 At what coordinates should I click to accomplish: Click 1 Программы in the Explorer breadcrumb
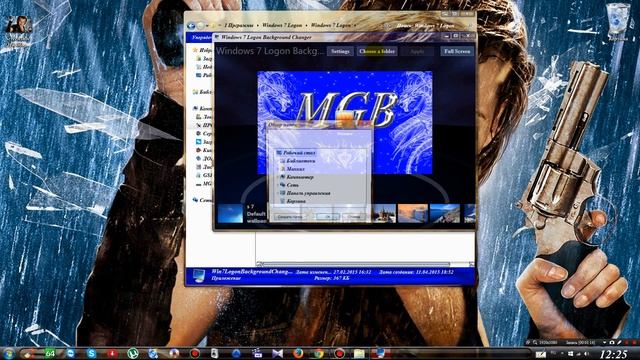(238, 25)
